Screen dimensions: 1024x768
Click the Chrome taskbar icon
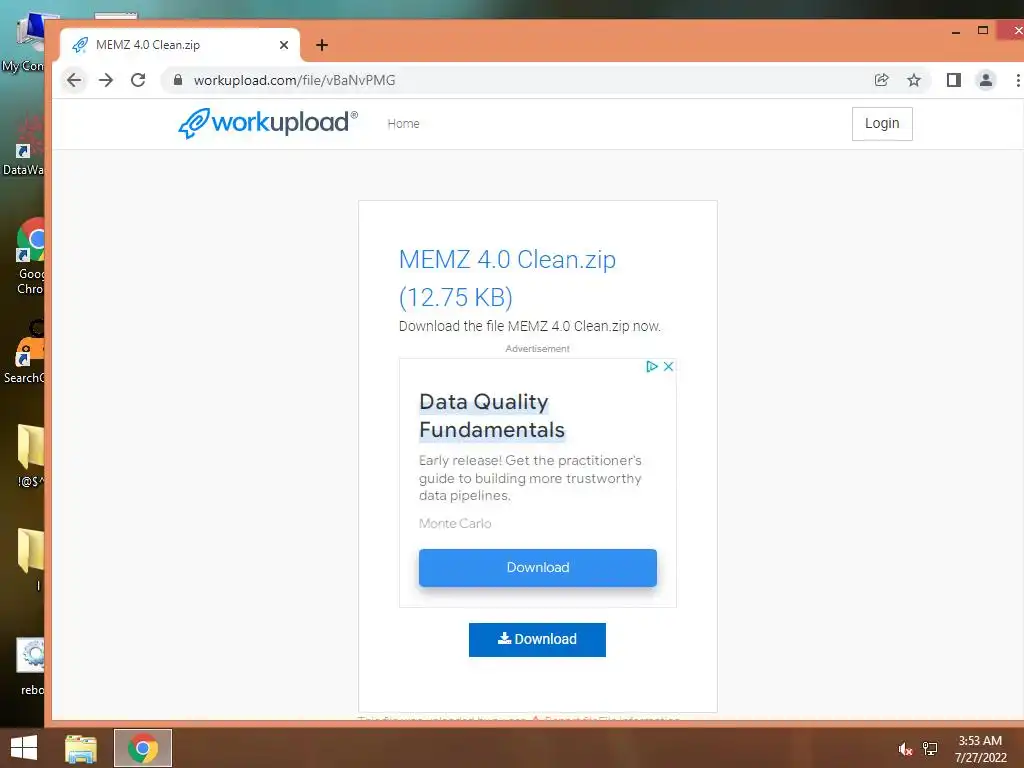click(143, 748)
